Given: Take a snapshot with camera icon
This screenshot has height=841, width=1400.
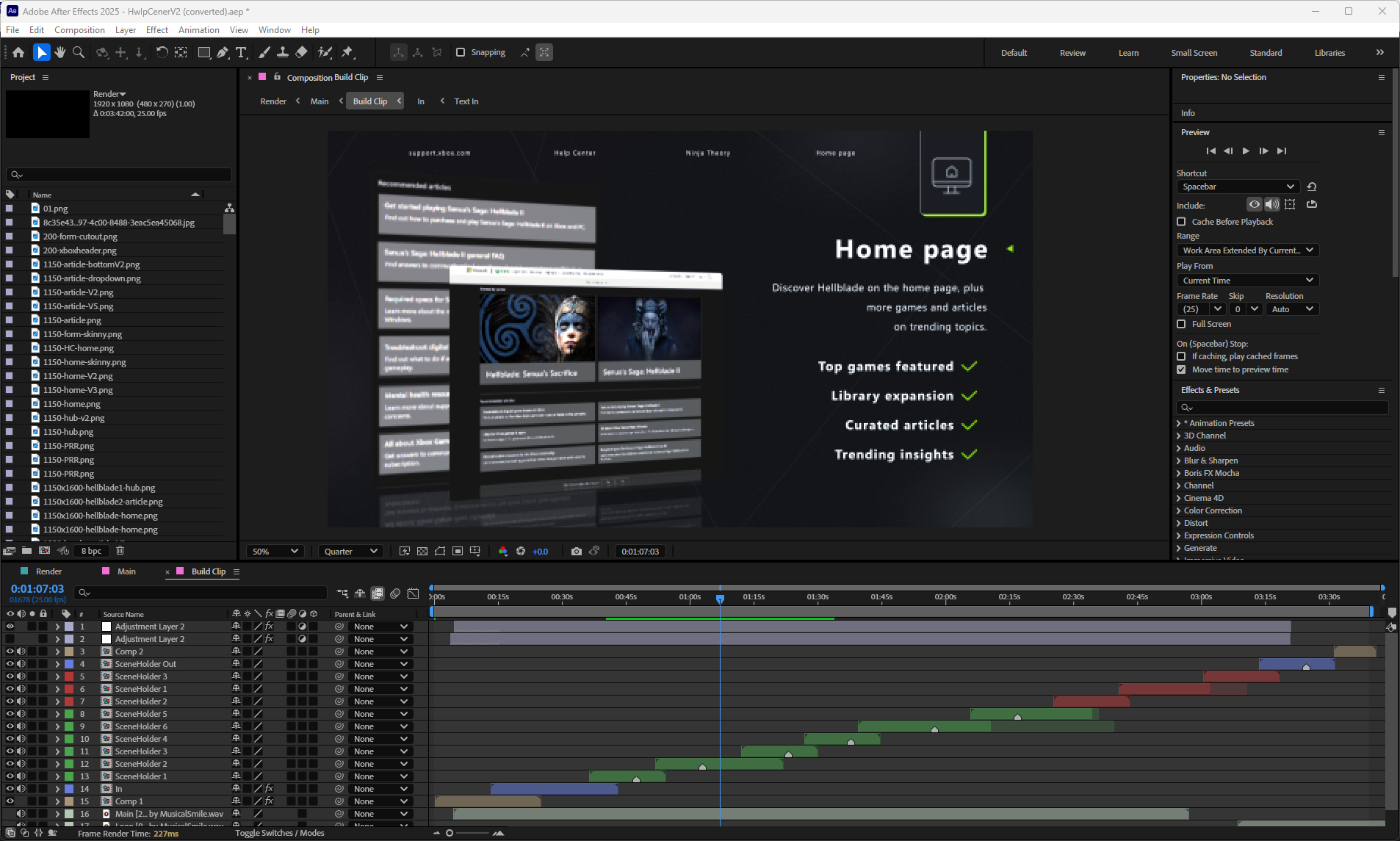Looking at the screenshot, I should coord(577,551).
